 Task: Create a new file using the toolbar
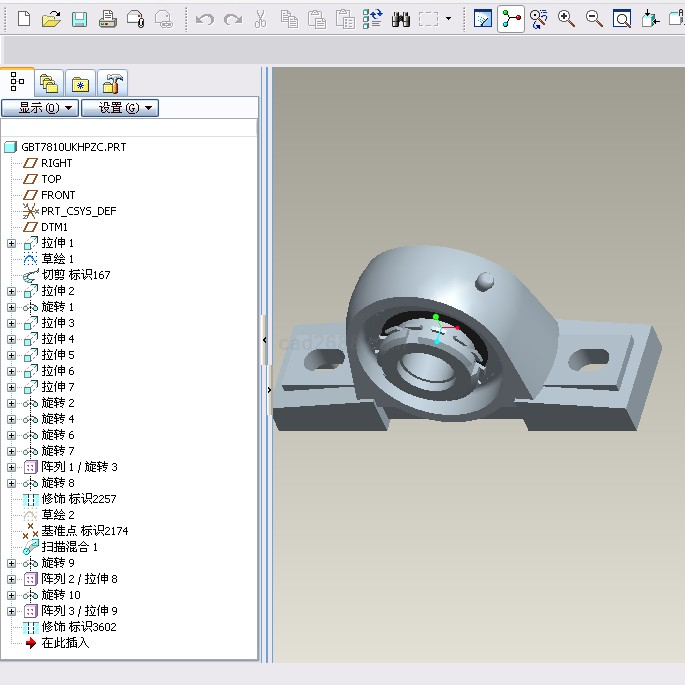24,19
